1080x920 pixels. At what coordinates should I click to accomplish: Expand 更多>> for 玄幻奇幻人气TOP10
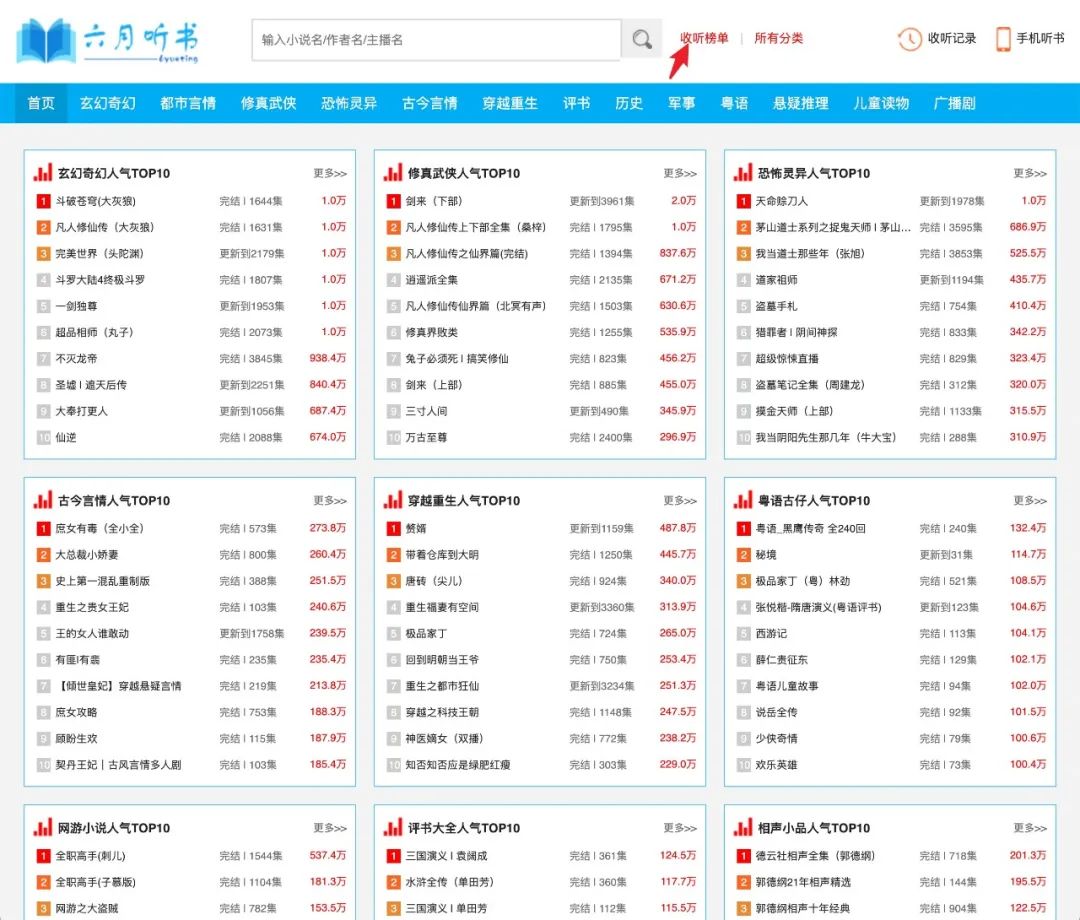tap(330, 174)
